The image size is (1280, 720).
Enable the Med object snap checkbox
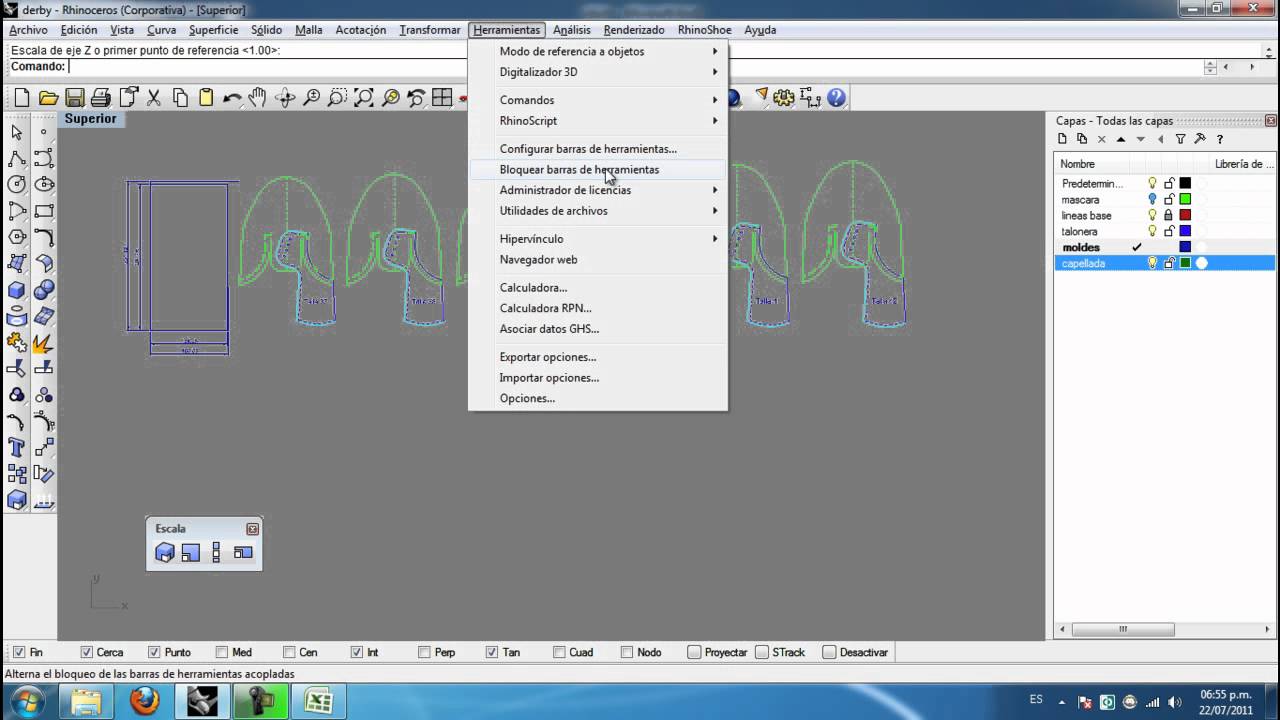222,652
